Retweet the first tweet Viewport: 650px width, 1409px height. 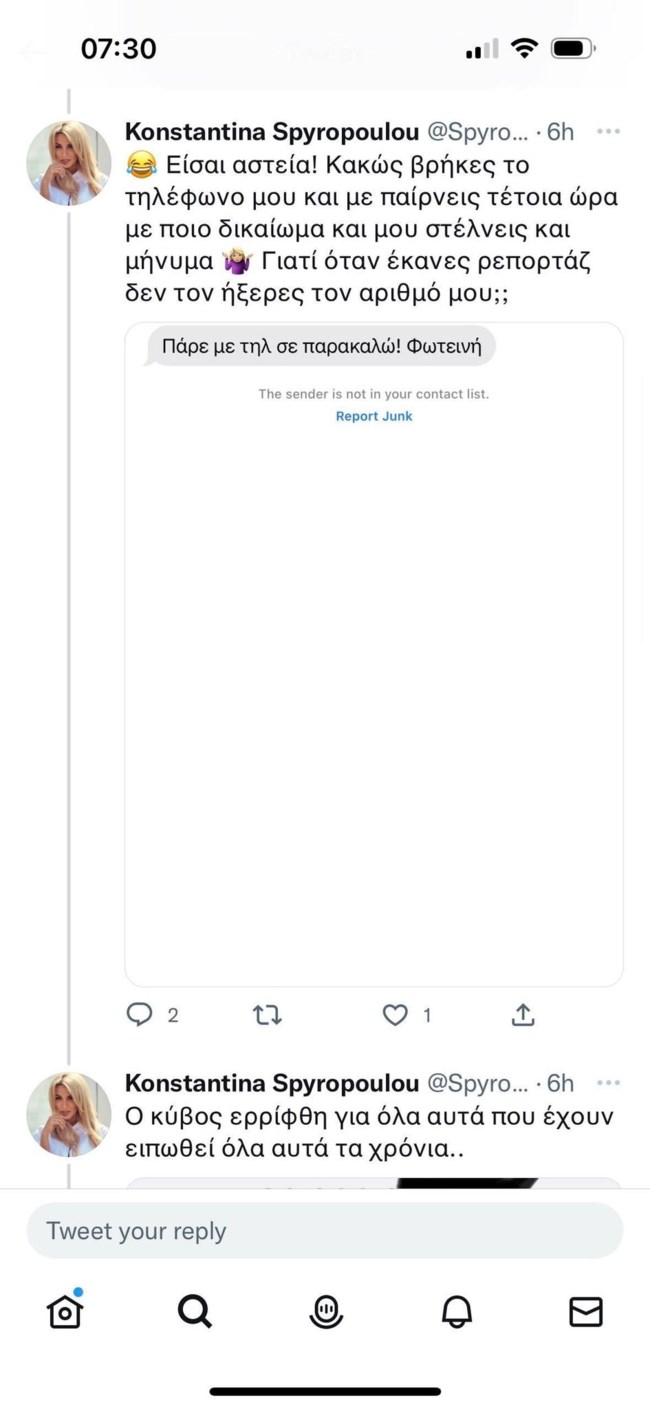click(x=267, y=1015)
